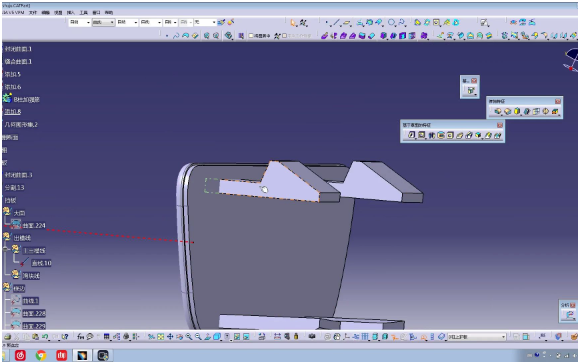
Task: Select the arrow Select tool icon
Action: [294, 23]
